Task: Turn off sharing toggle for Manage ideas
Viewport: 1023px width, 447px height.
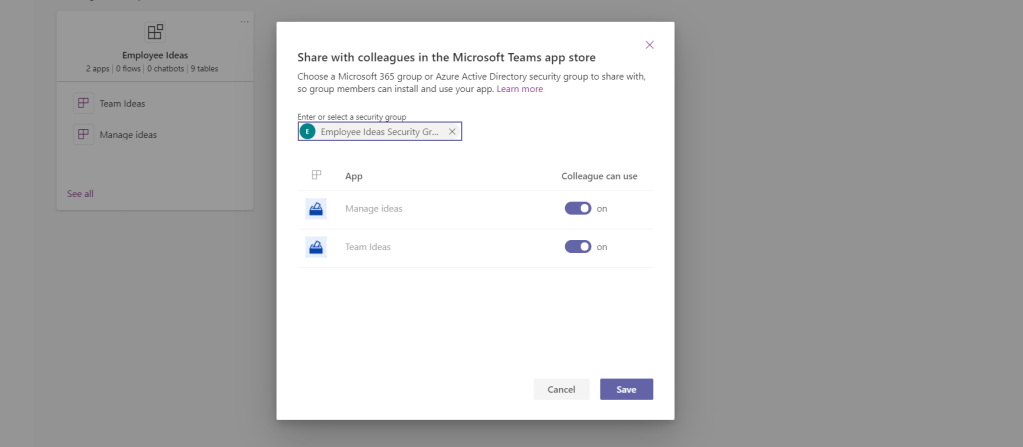Action: pyautogui.click(x=578, y=209)
